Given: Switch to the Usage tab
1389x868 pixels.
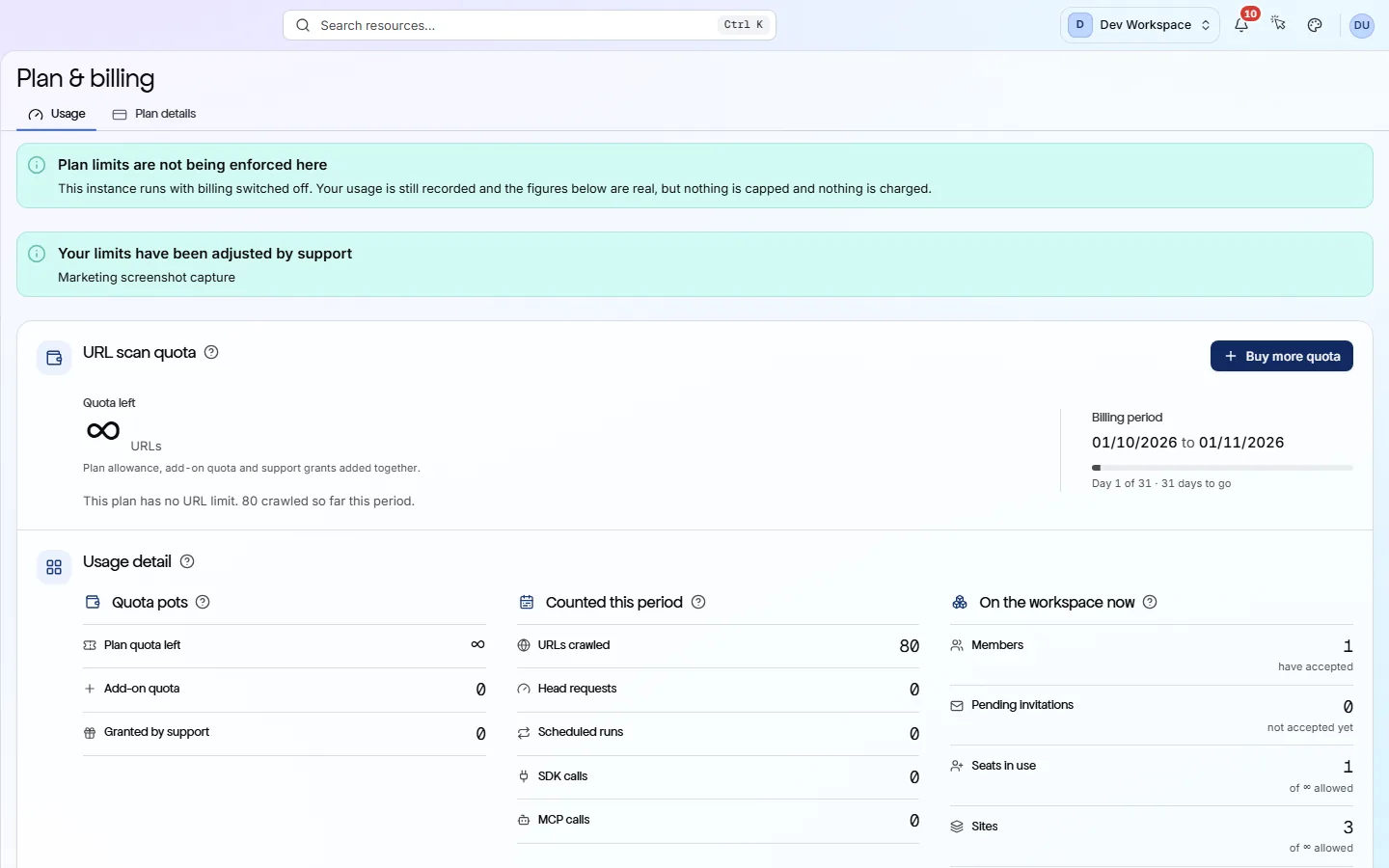Looking at the screenshot, I should (x=57, y=114).
